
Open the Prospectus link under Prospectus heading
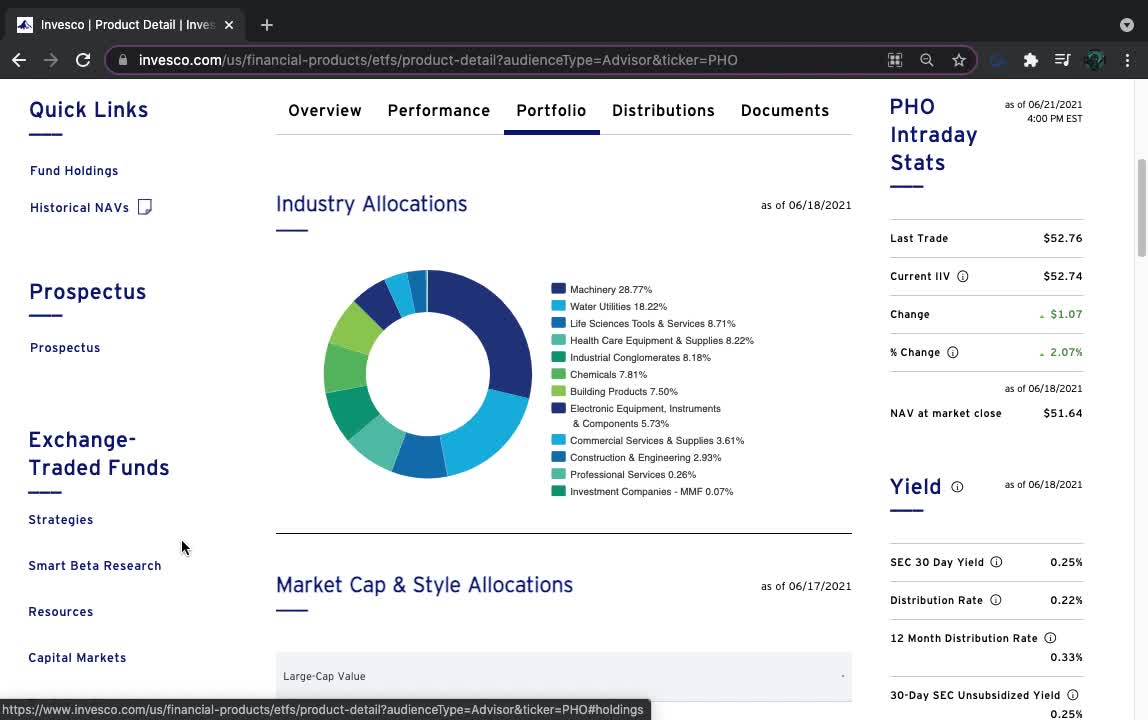[65, 348]
